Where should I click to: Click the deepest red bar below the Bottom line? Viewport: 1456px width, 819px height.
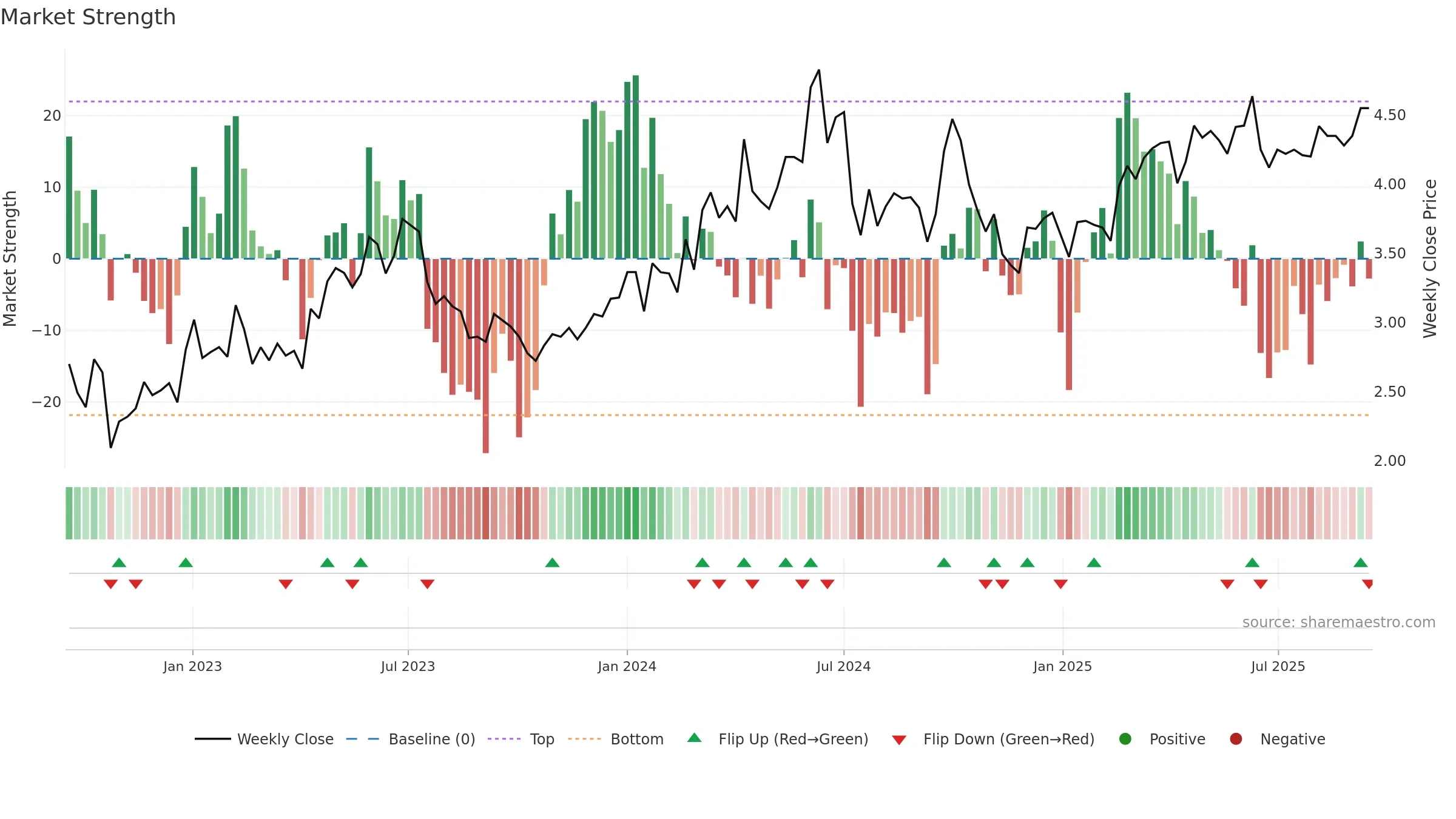(486, 356)
